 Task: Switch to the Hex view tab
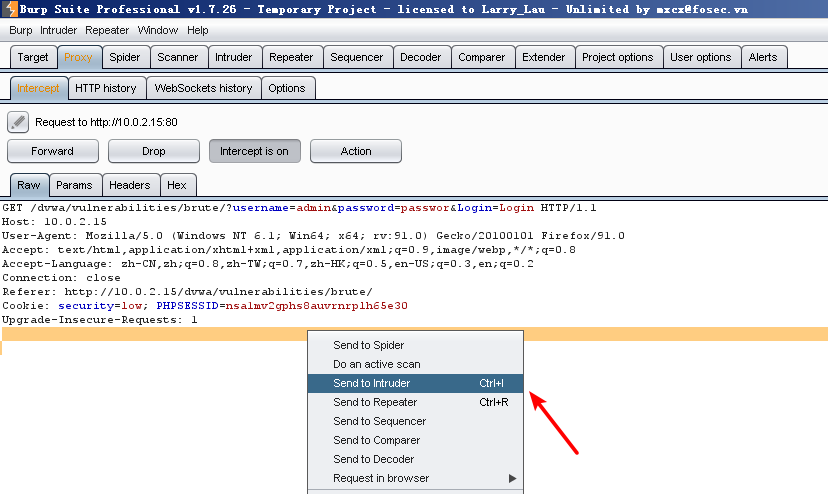(177, 185)
